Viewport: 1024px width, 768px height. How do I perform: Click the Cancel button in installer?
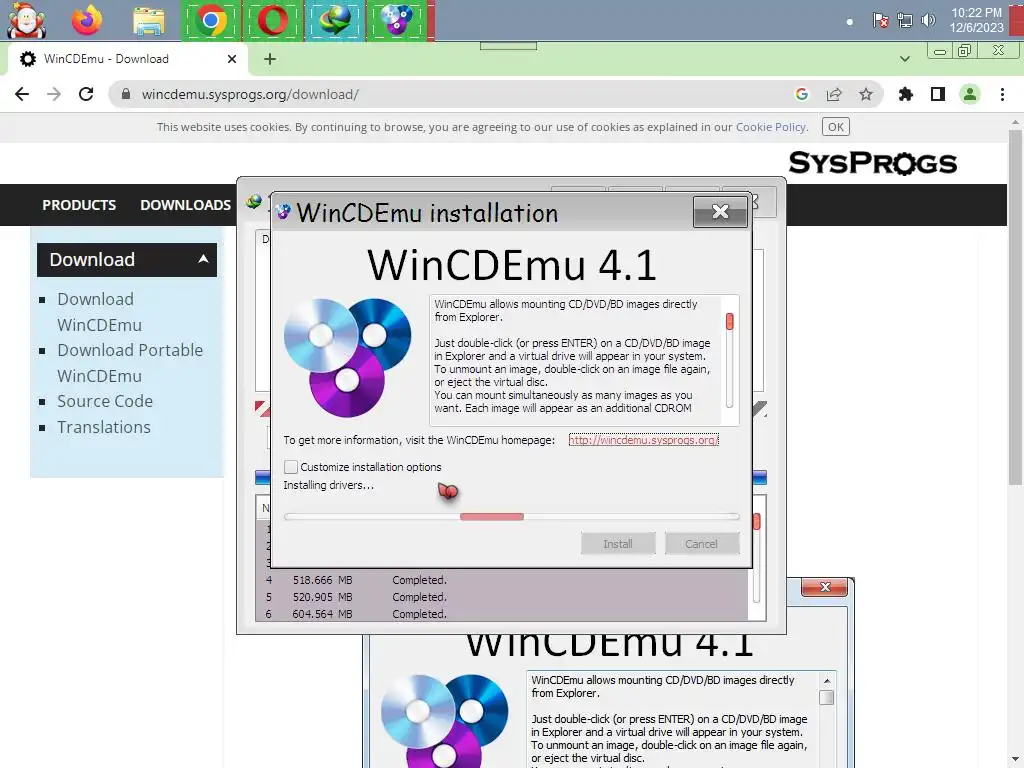pos(701,543)
